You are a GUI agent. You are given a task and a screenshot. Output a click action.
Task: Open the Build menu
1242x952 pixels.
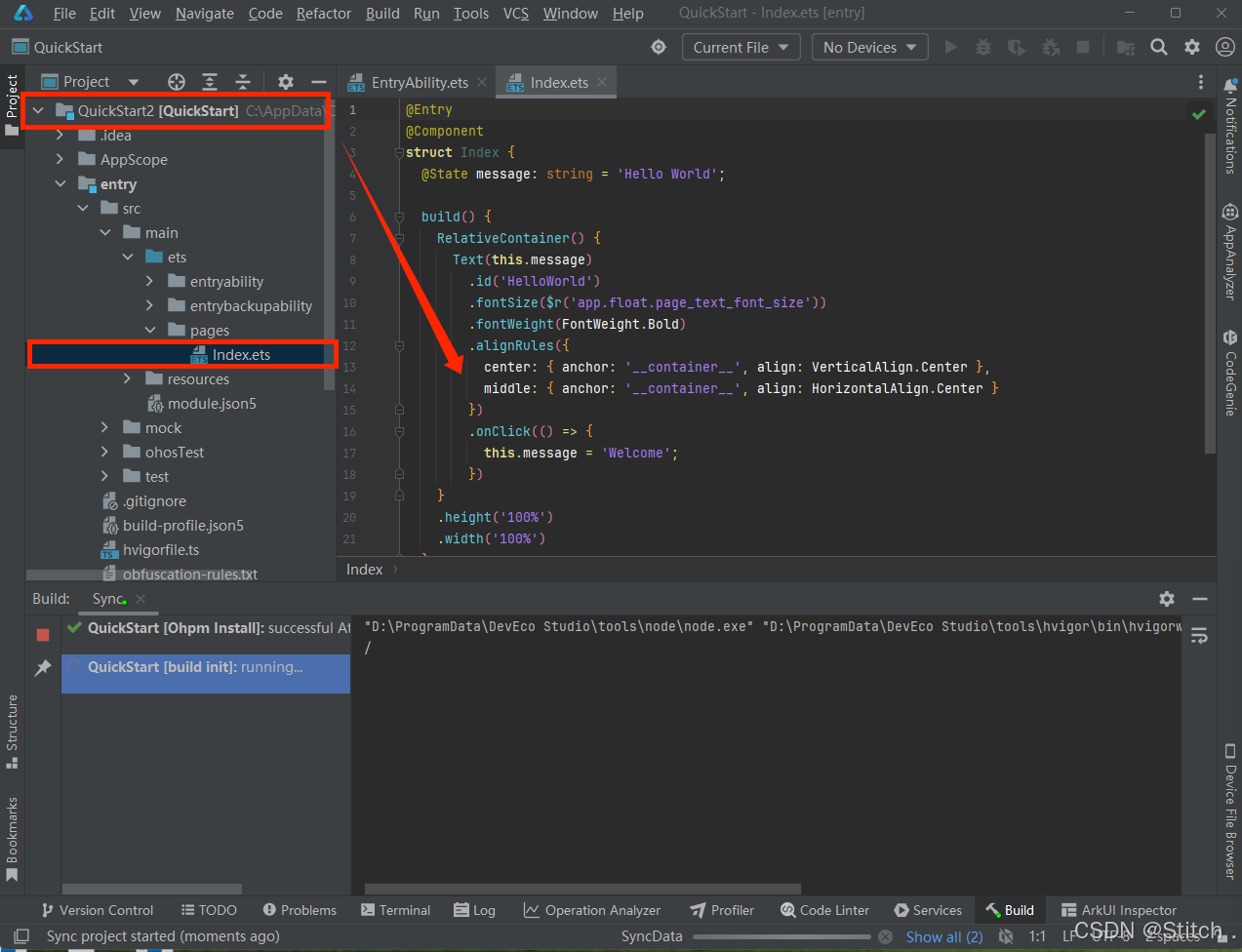point(382,14)
